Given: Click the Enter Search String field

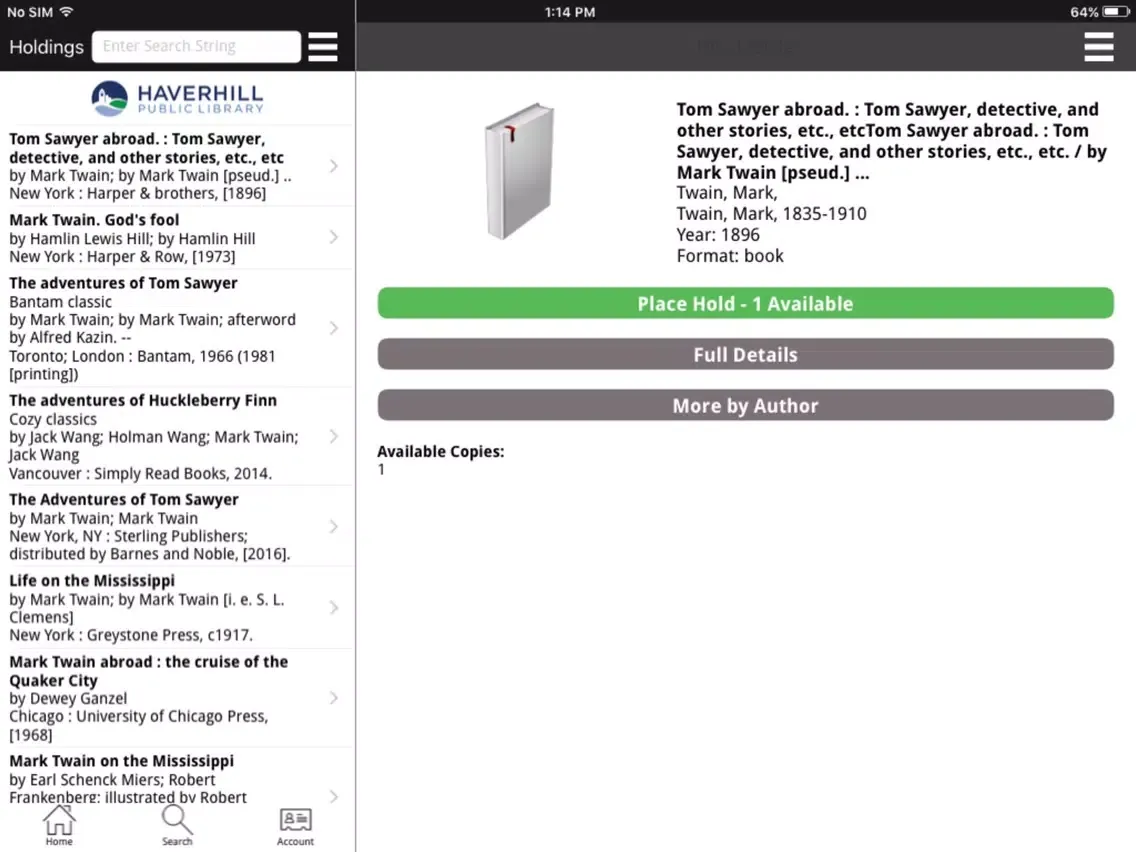Looking at the screenshot, I should 196,46.
